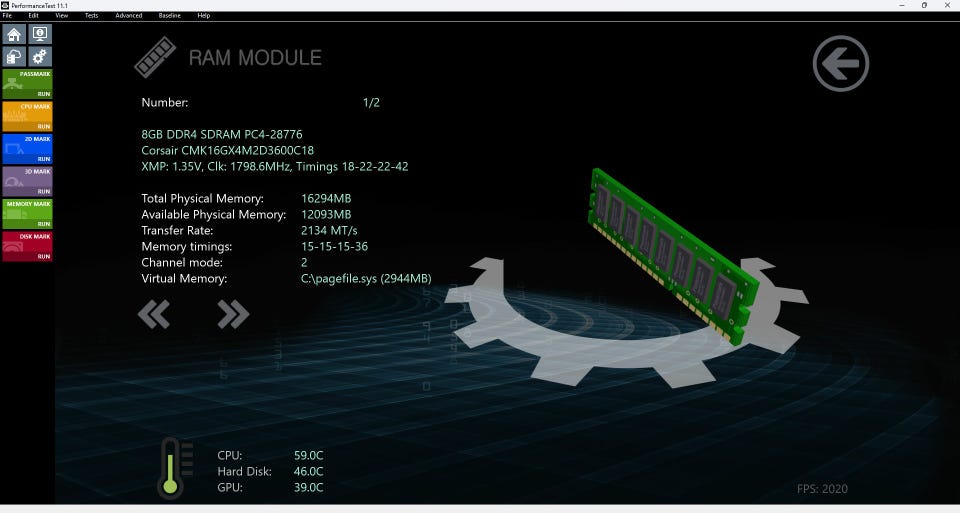Open the File menu
960x513 pixels.
pyautogui.click(x=7, y=16)
